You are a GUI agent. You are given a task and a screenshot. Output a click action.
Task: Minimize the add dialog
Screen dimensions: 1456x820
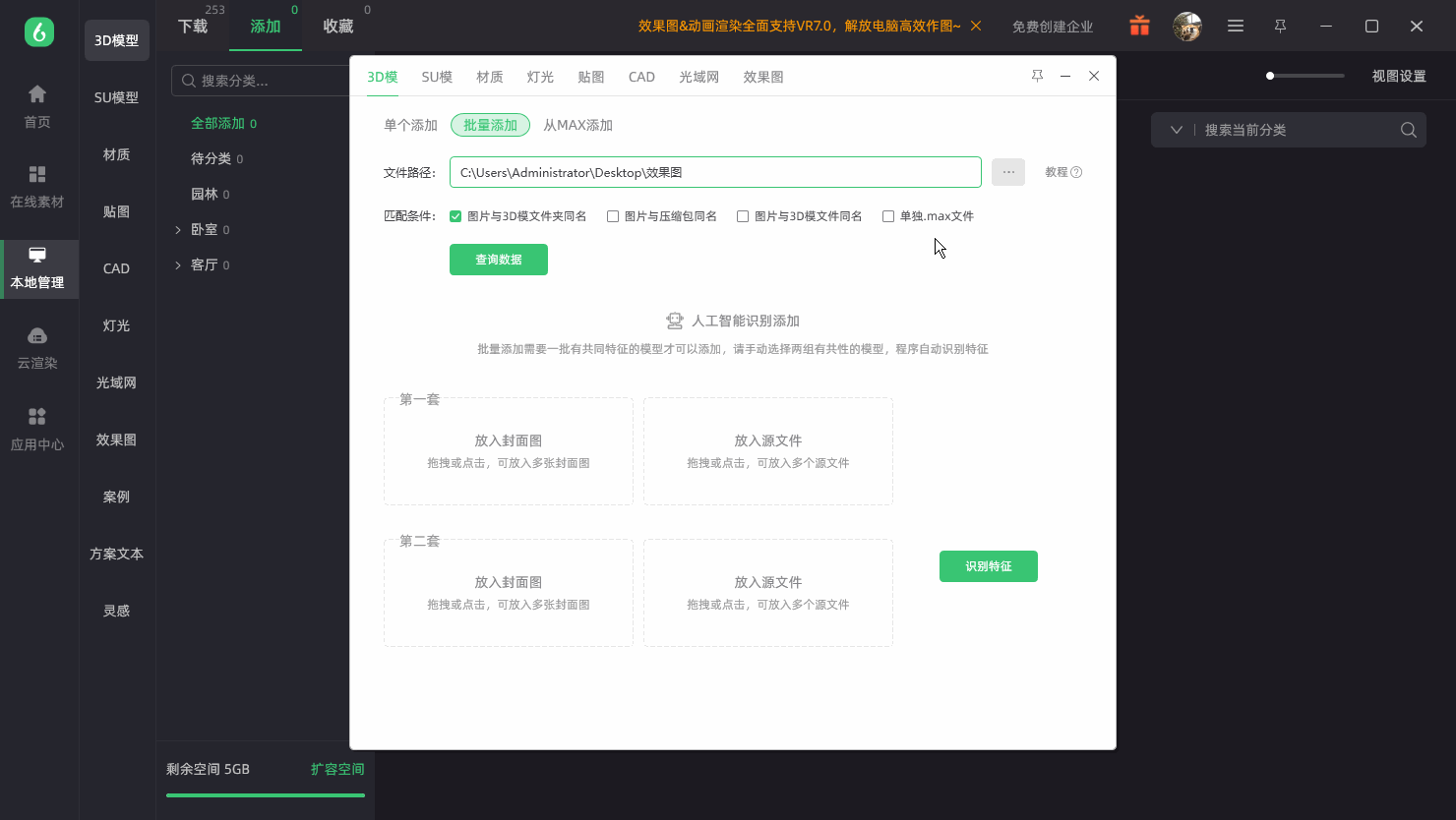click(1065, 76)
